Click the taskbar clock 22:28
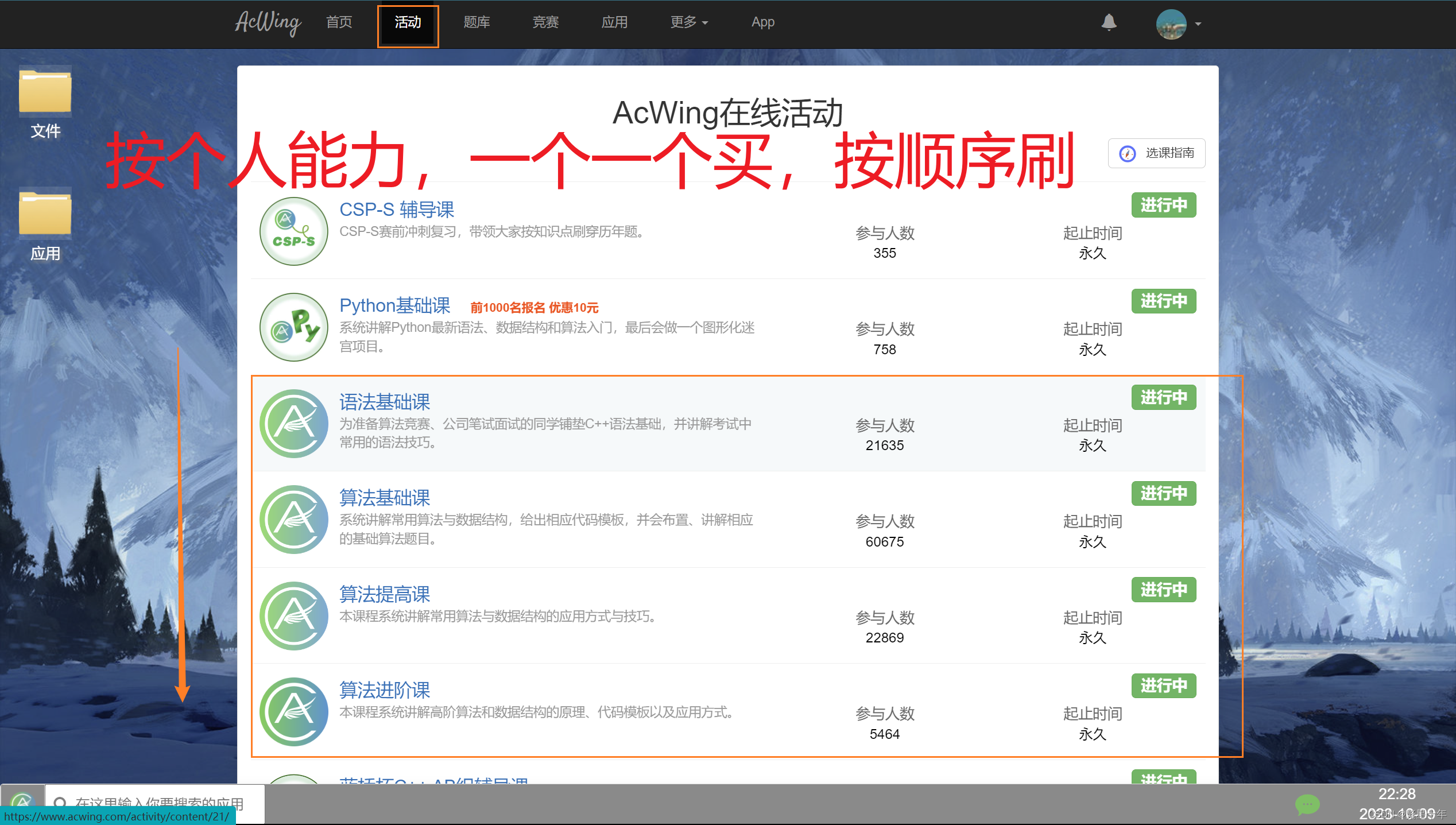This screenshot has height=825, width=1456. tap(1396, 794)
